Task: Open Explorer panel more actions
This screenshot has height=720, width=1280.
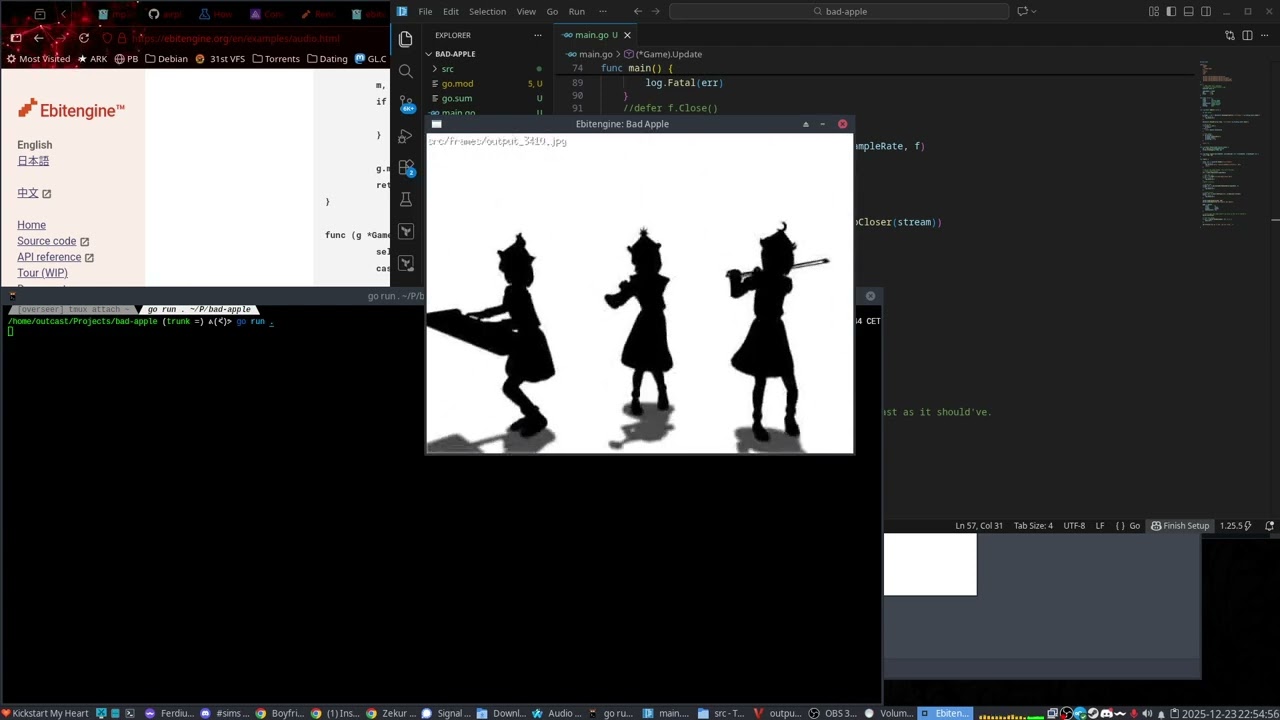Action: 538,35
